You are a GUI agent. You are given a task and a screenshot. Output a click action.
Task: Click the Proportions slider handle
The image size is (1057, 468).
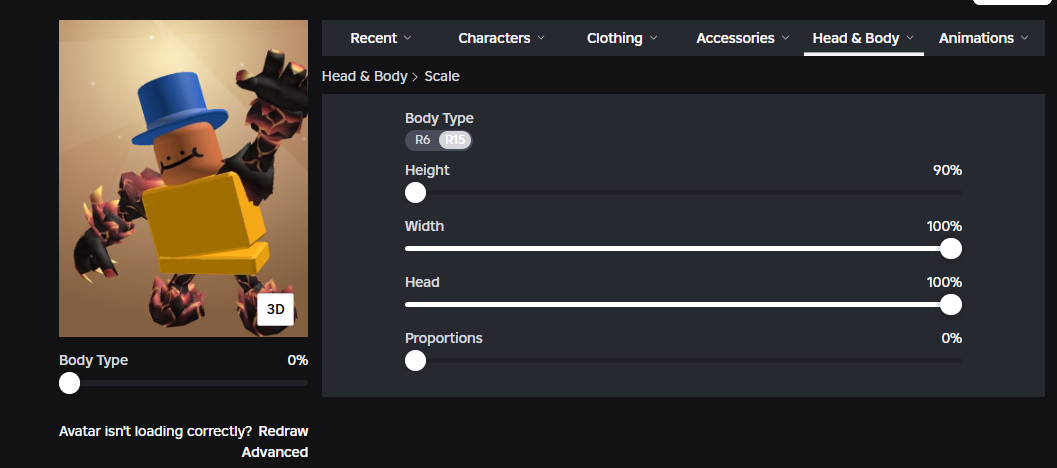pos(415,360)
